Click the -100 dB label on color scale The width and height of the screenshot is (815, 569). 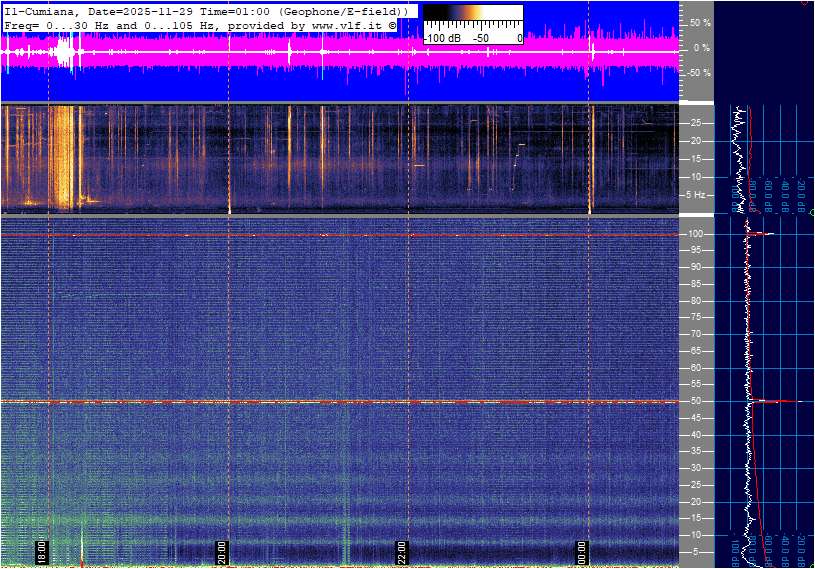tap(440, 38)
